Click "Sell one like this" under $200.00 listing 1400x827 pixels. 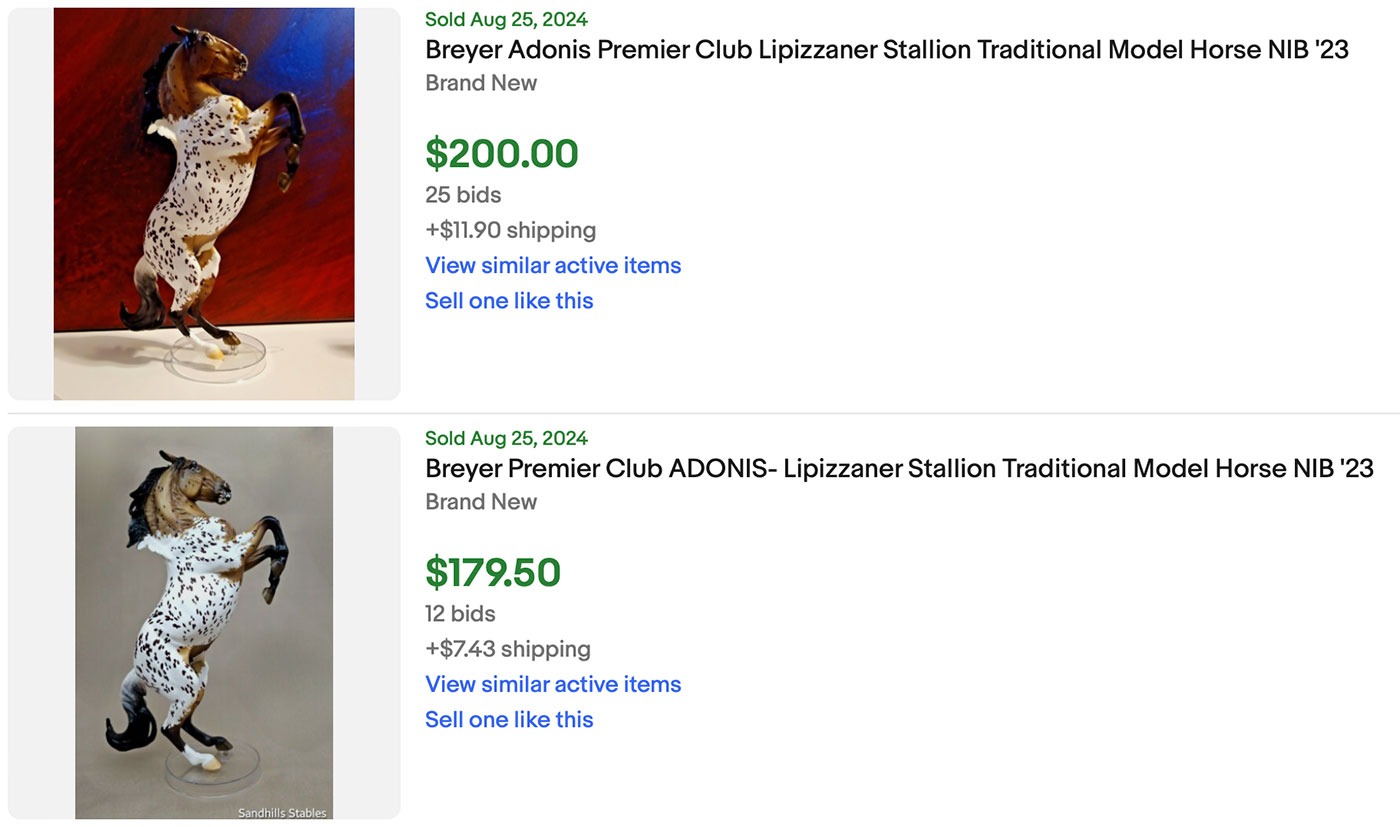pos(509,301)
